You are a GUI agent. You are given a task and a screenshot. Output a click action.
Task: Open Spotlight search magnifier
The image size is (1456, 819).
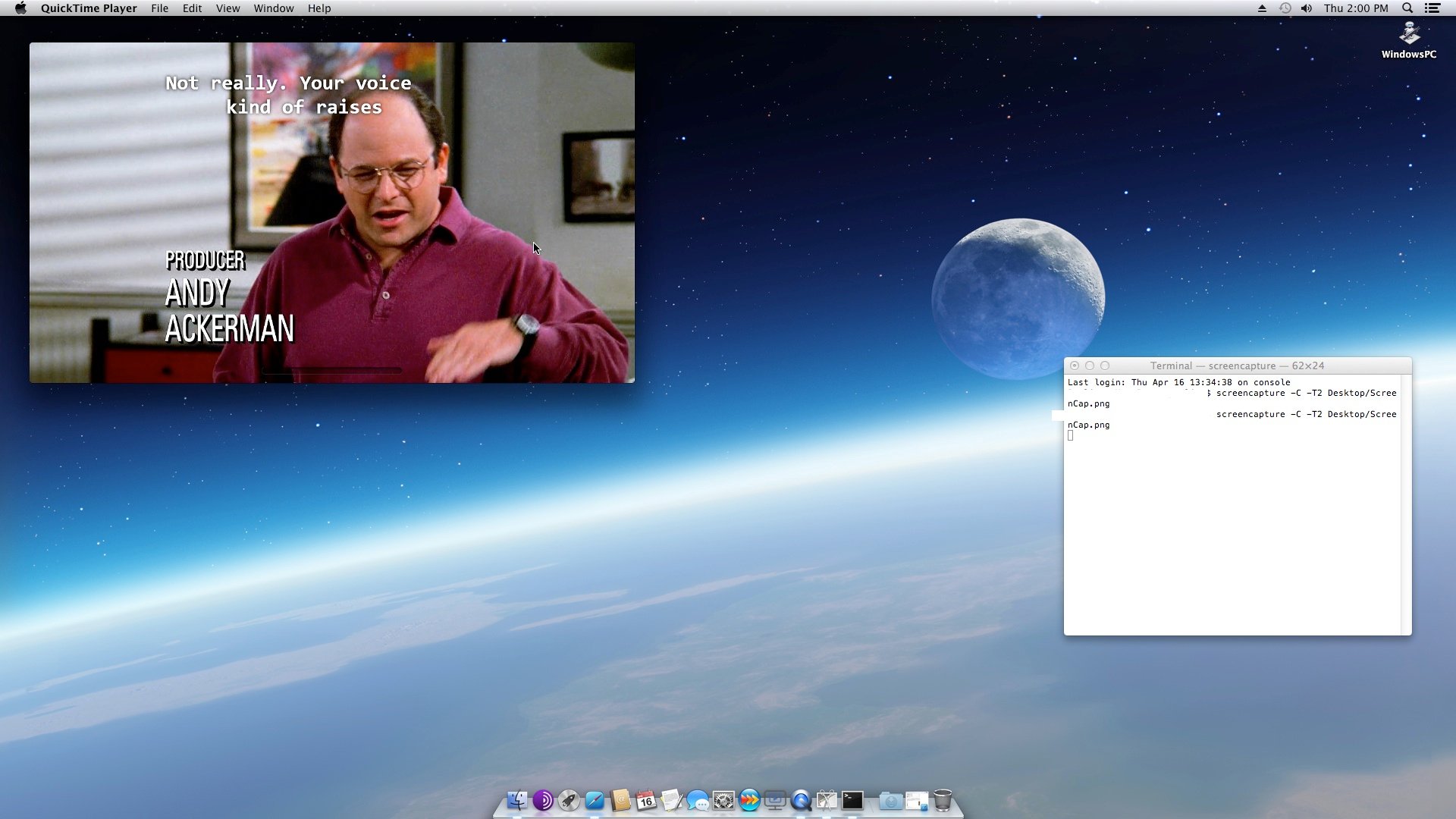point(1407,8)
